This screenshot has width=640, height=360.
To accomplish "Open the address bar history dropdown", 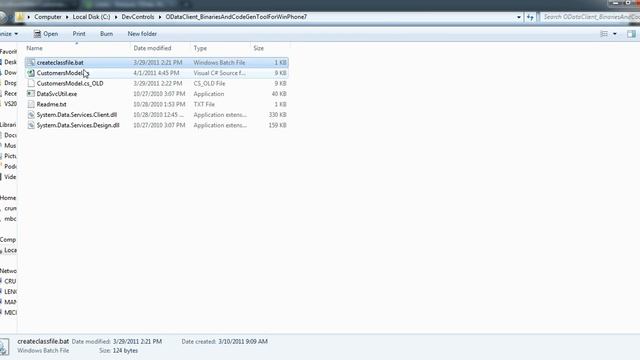I will point(519,17).
